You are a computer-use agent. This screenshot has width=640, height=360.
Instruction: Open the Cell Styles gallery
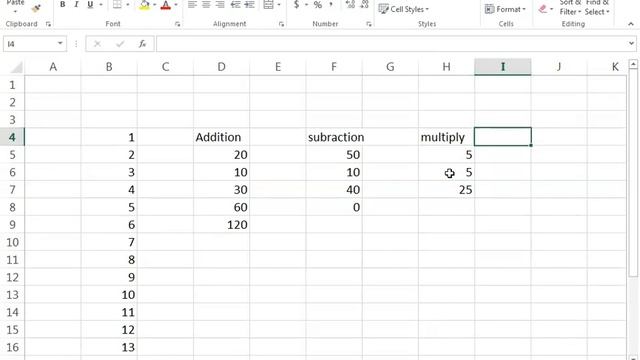pos(404,9)
